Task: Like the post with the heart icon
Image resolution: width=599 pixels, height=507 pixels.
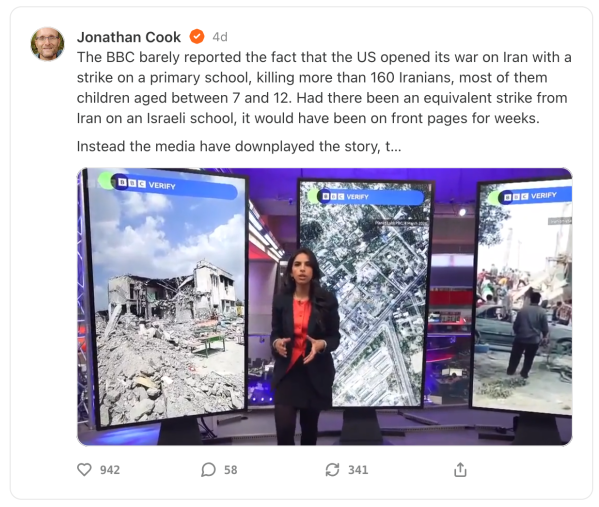Action: [x=84, y=470]
